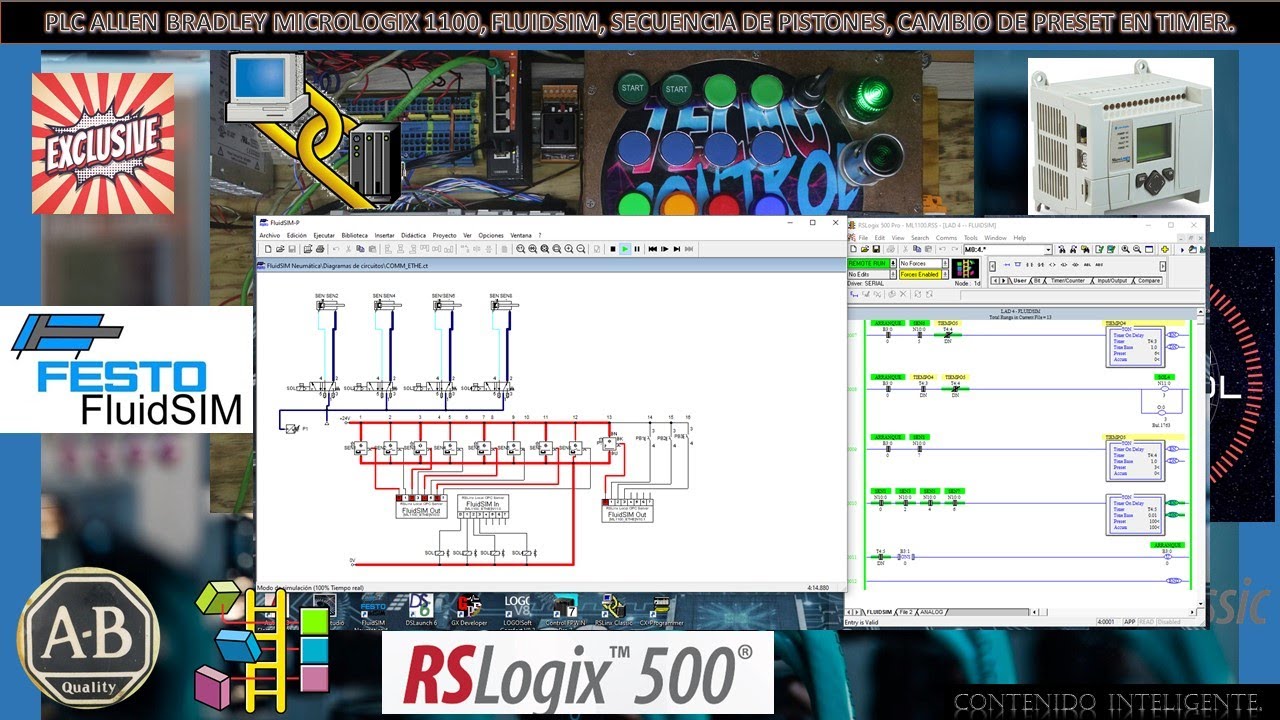
Task: Click left arrow of instruction palette
Action: 992,266
